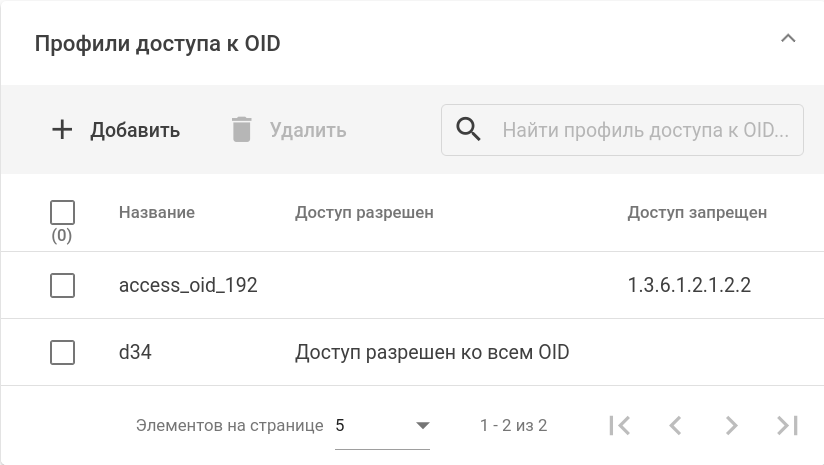Open the items per page dropdown
Image resolution: width=824 pixels, height=465 pixels.
382,426
